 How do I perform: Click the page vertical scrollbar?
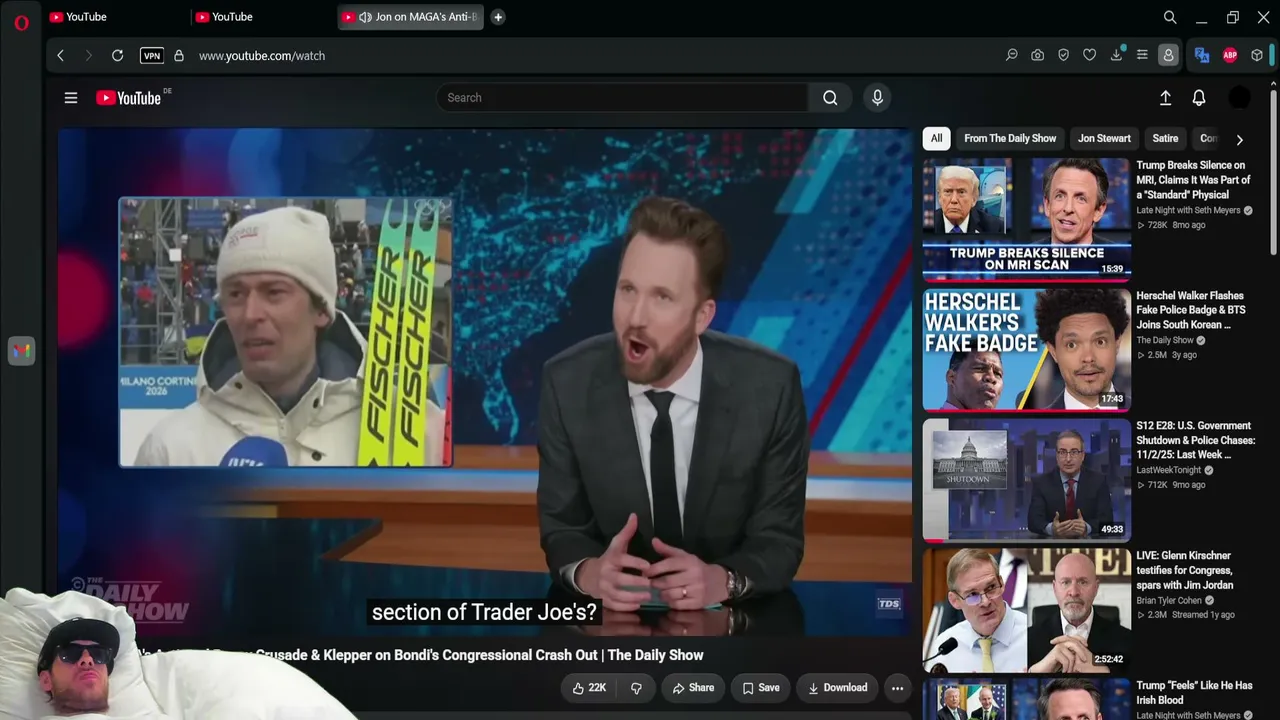(1273, 170)
